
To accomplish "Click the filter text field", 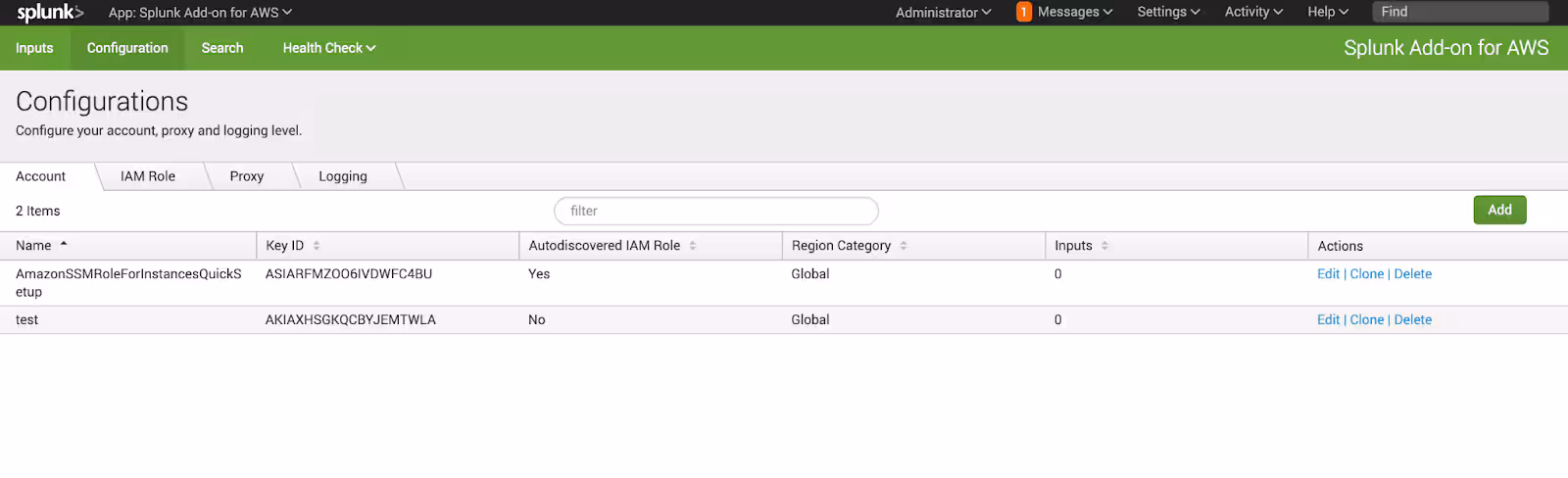I will (x=715, y=211).
